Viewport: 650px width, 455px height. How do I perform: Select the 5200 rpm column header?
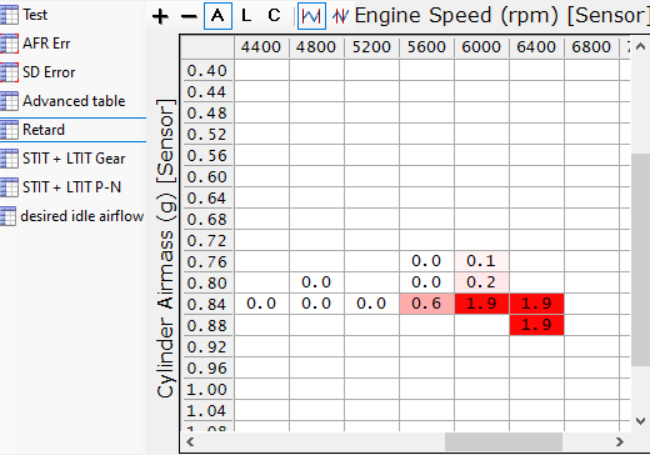coord(371,47)
